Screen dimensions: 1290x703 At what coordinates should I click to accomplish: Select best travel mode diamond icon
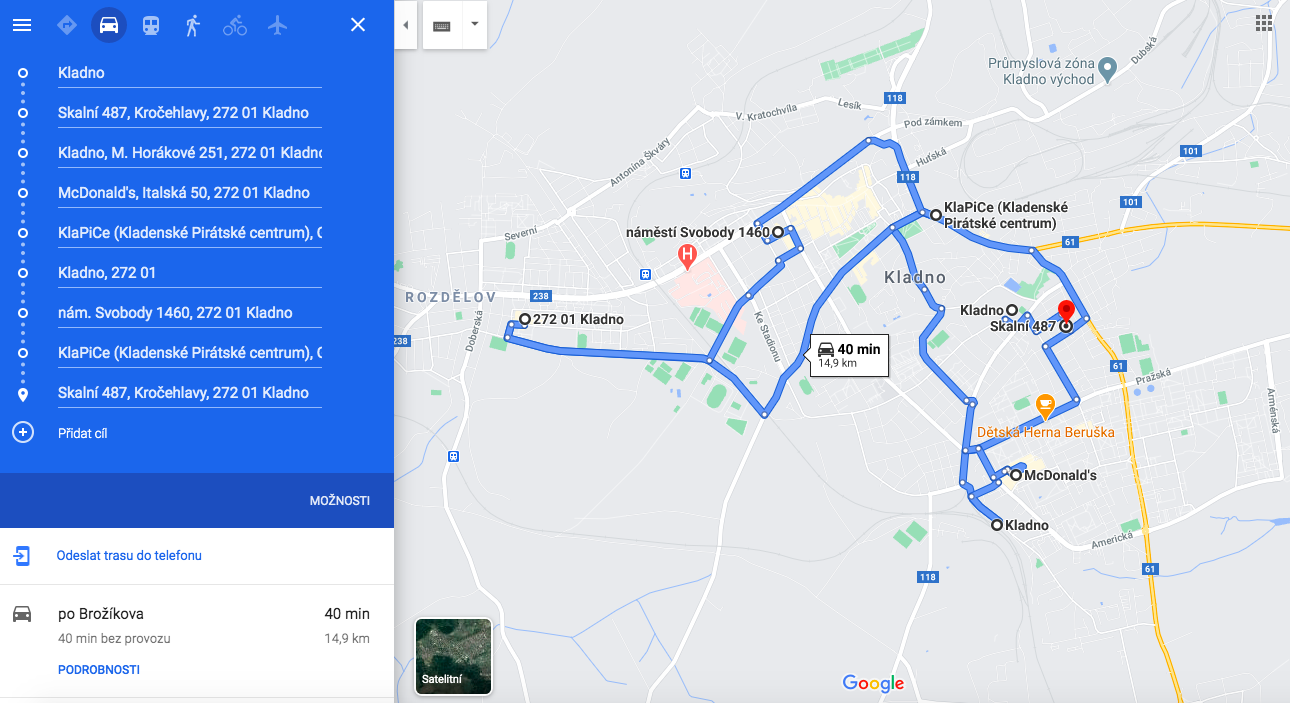tap(67, 25)
